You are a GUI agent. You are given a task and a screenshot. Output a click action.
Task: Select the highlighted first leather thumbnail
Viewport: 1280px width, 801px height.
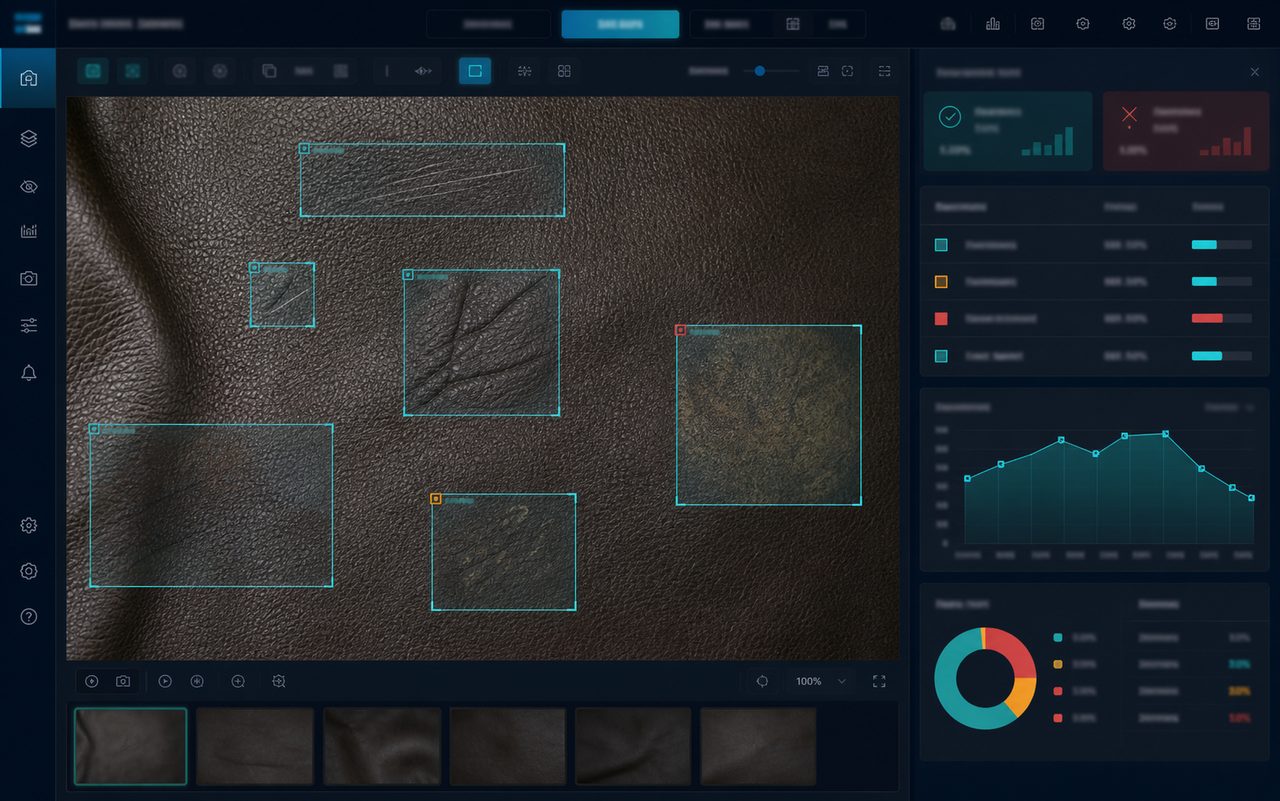[x=130, y=746]
